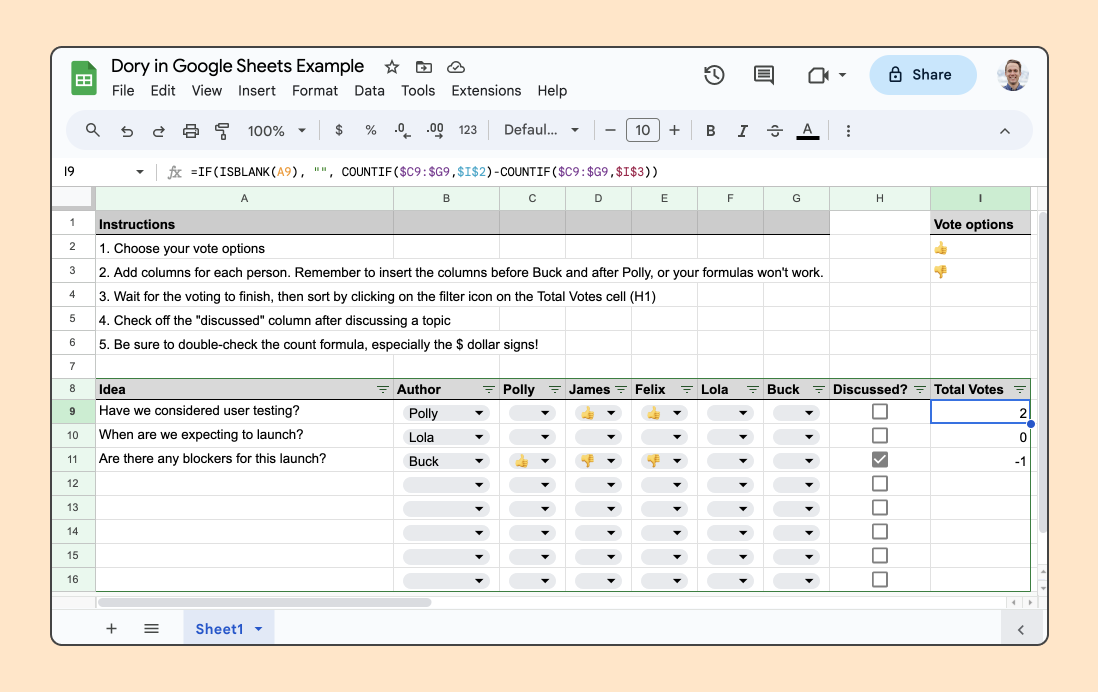Open the Extensions menu
1098x692 pixels.
tap(486, 90)
